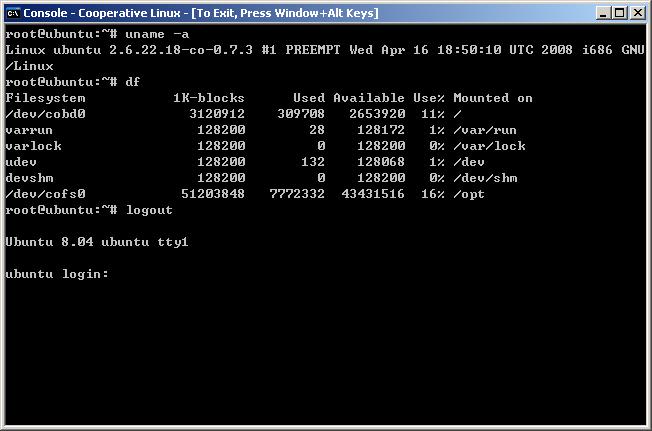This screenshot has height=431, width=652.
Task: Click the 'Mounted on' column header
Action: click(x=493, y=98)
